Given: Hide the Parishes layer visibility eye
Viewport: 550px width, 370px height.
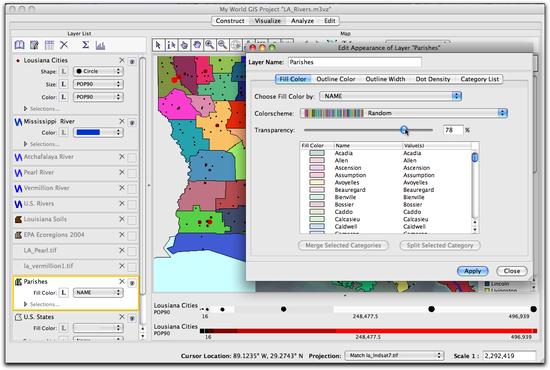Looking at the screenshot, I should click(132, 283).
